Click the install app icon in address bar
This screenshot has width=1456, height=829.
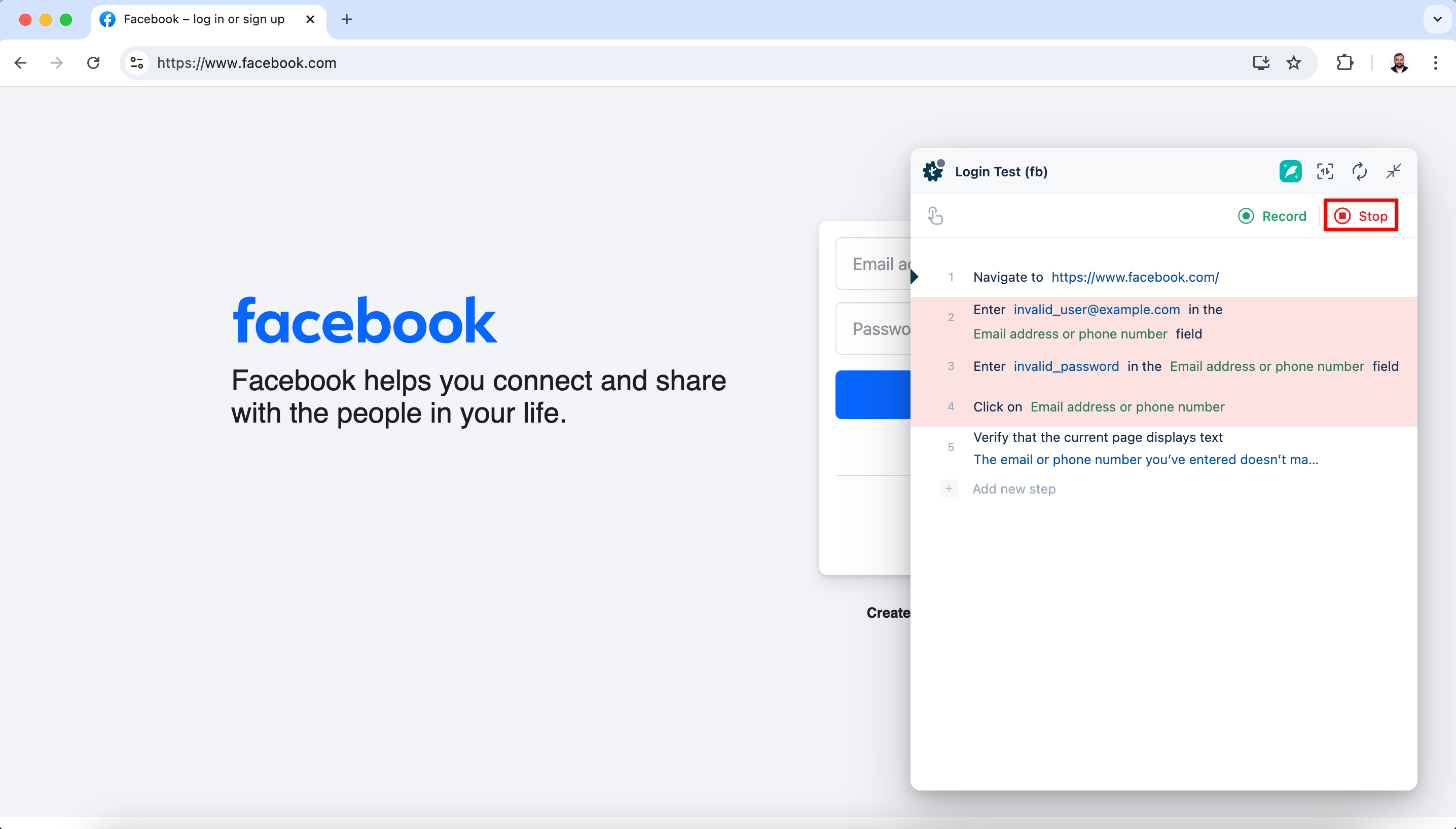pos(1261,63)
